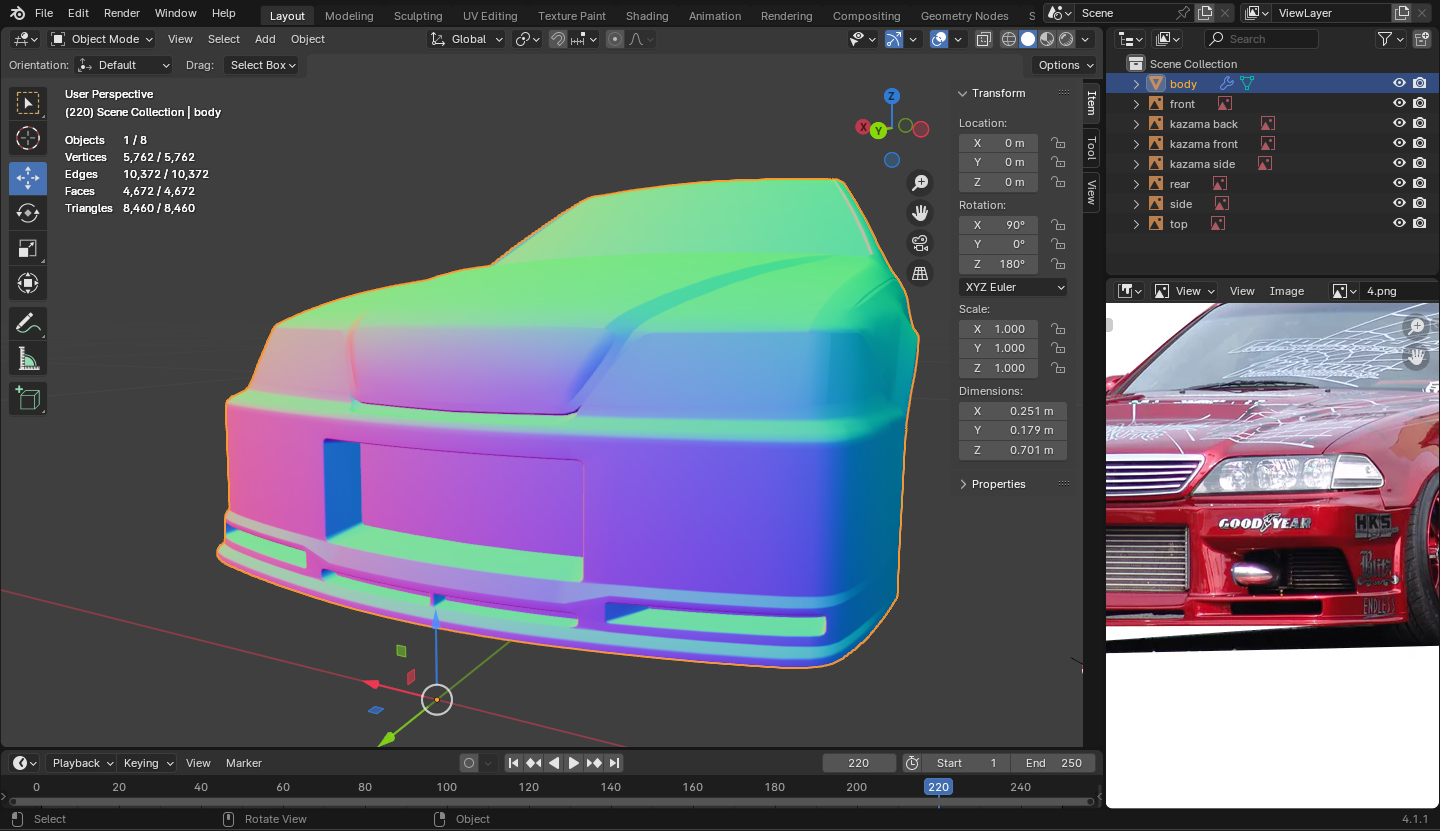Click the Dimensions Z value field
The width and height of the screenshot is (1440, 831).
(1013, 450)
